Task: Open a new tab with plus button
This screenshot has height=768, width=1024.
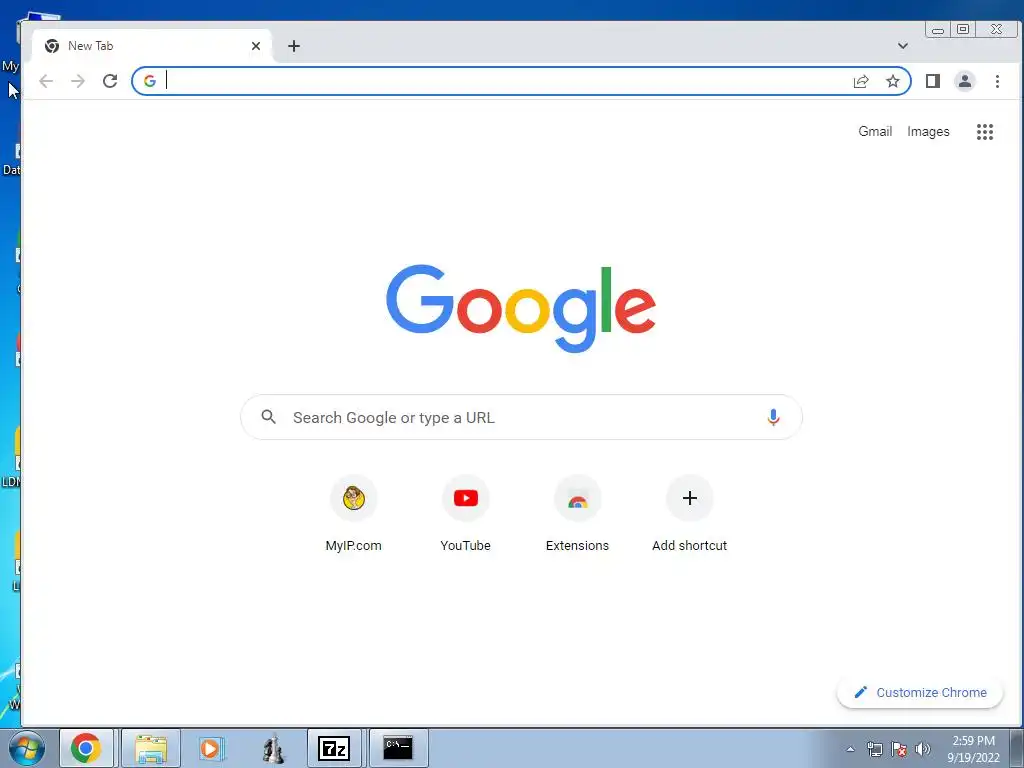Action: pos(294,46)
